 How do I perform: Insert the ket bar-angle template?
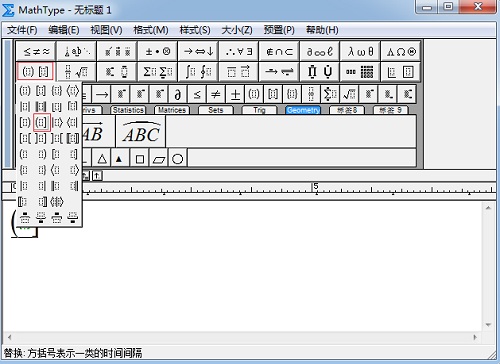[57, 122]
